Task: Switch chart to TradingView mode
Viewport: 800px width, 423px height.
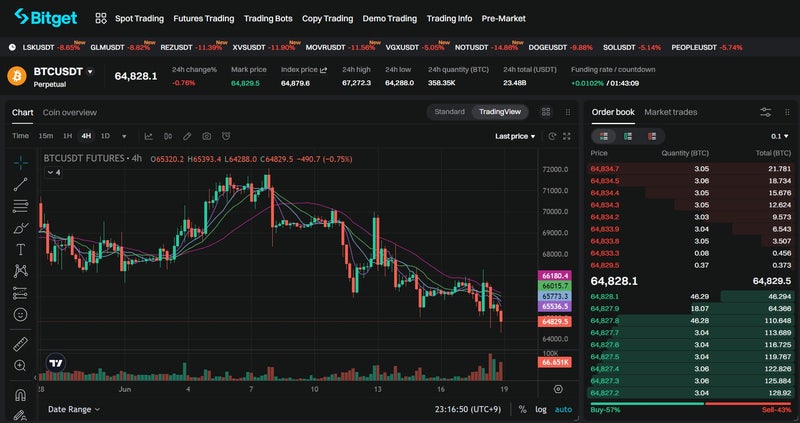Action: pos(500,112)
